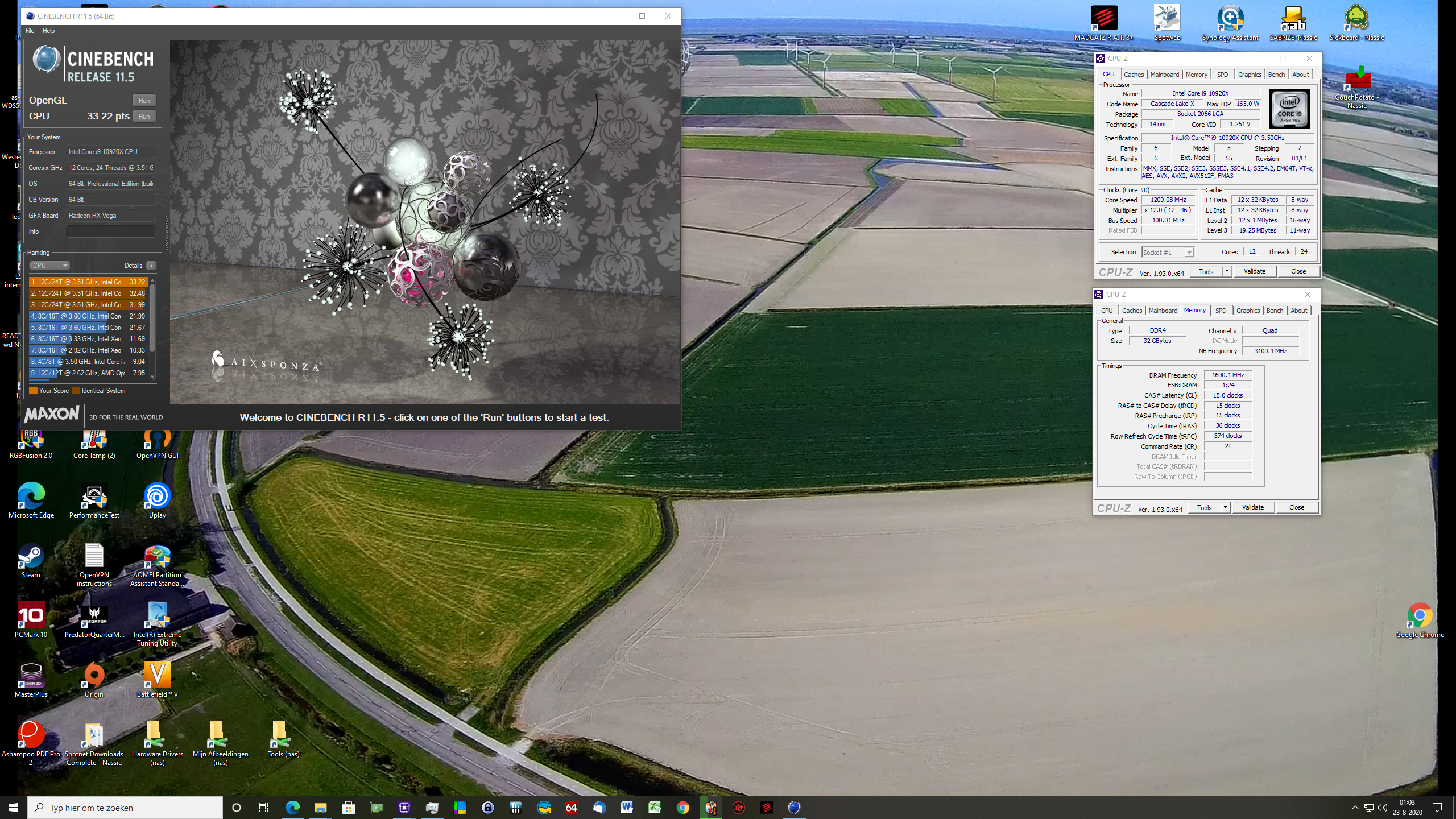1456x819 pixels.
Task: Click the Windows Start button
Action: tap(14, 808)
